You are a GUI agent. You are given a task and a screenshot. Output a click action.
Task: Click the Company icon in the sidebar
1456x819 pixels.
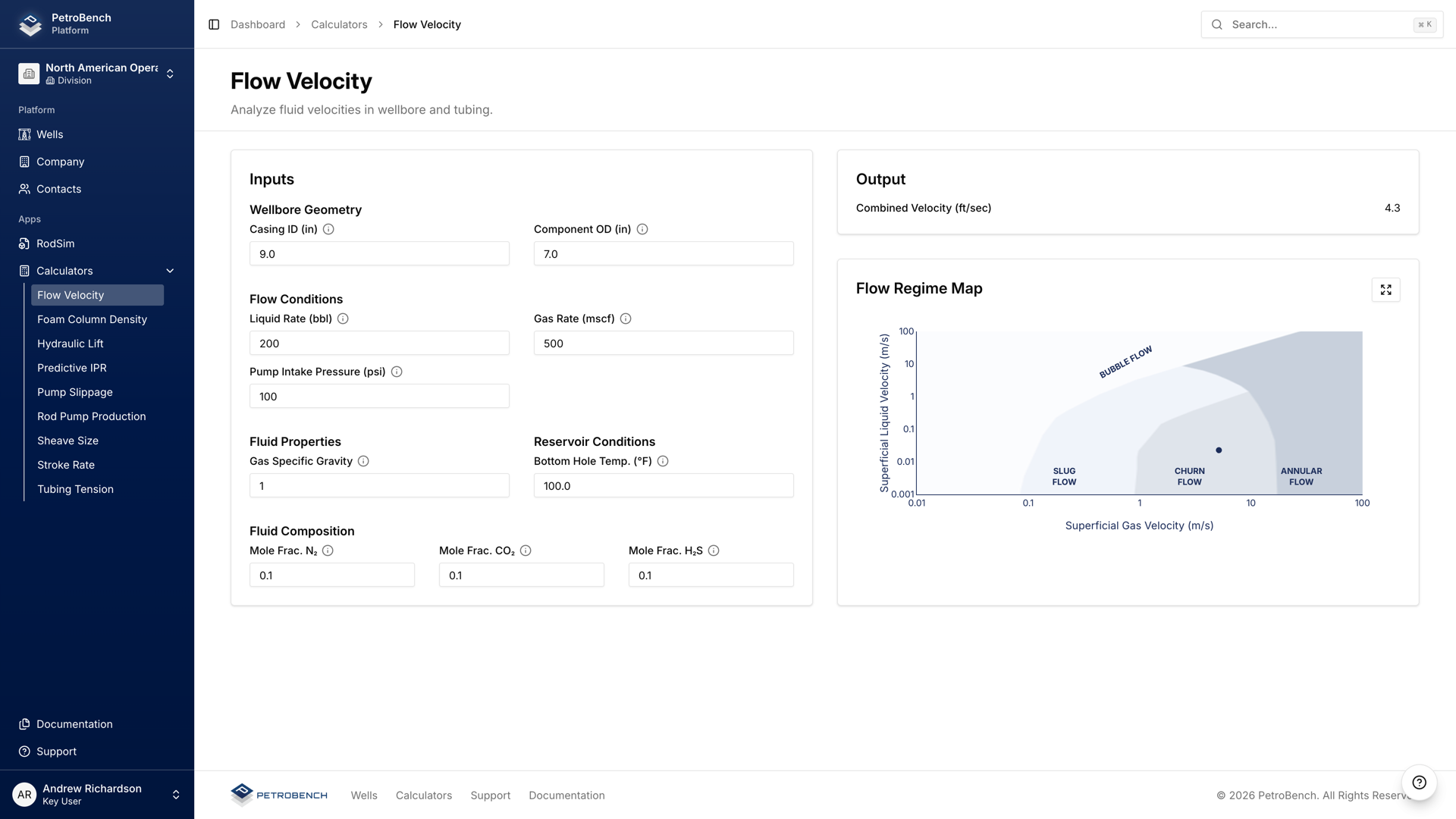(24, 162)
